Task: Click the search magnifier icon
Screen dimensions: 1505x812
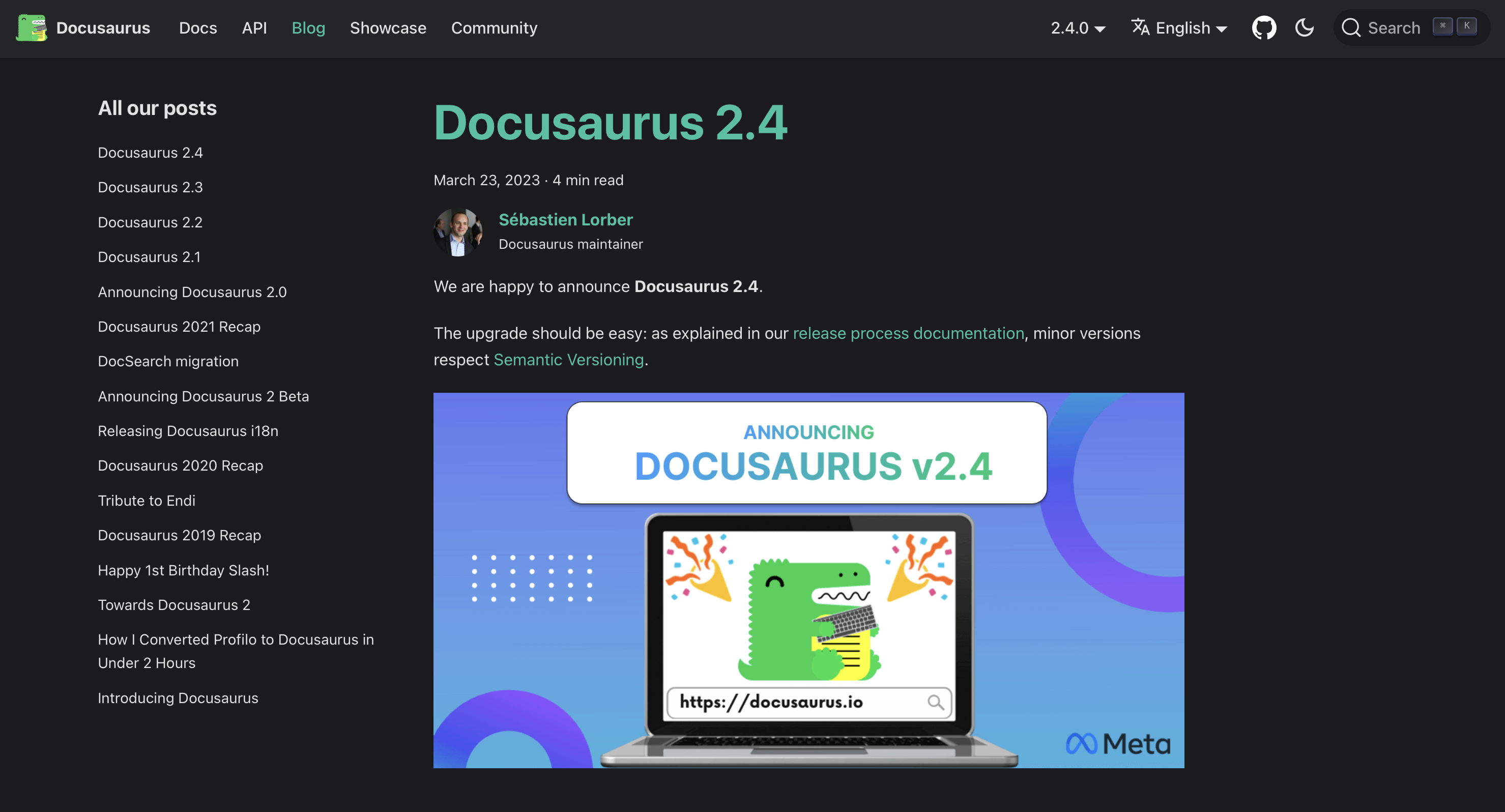Action: 1351,27
